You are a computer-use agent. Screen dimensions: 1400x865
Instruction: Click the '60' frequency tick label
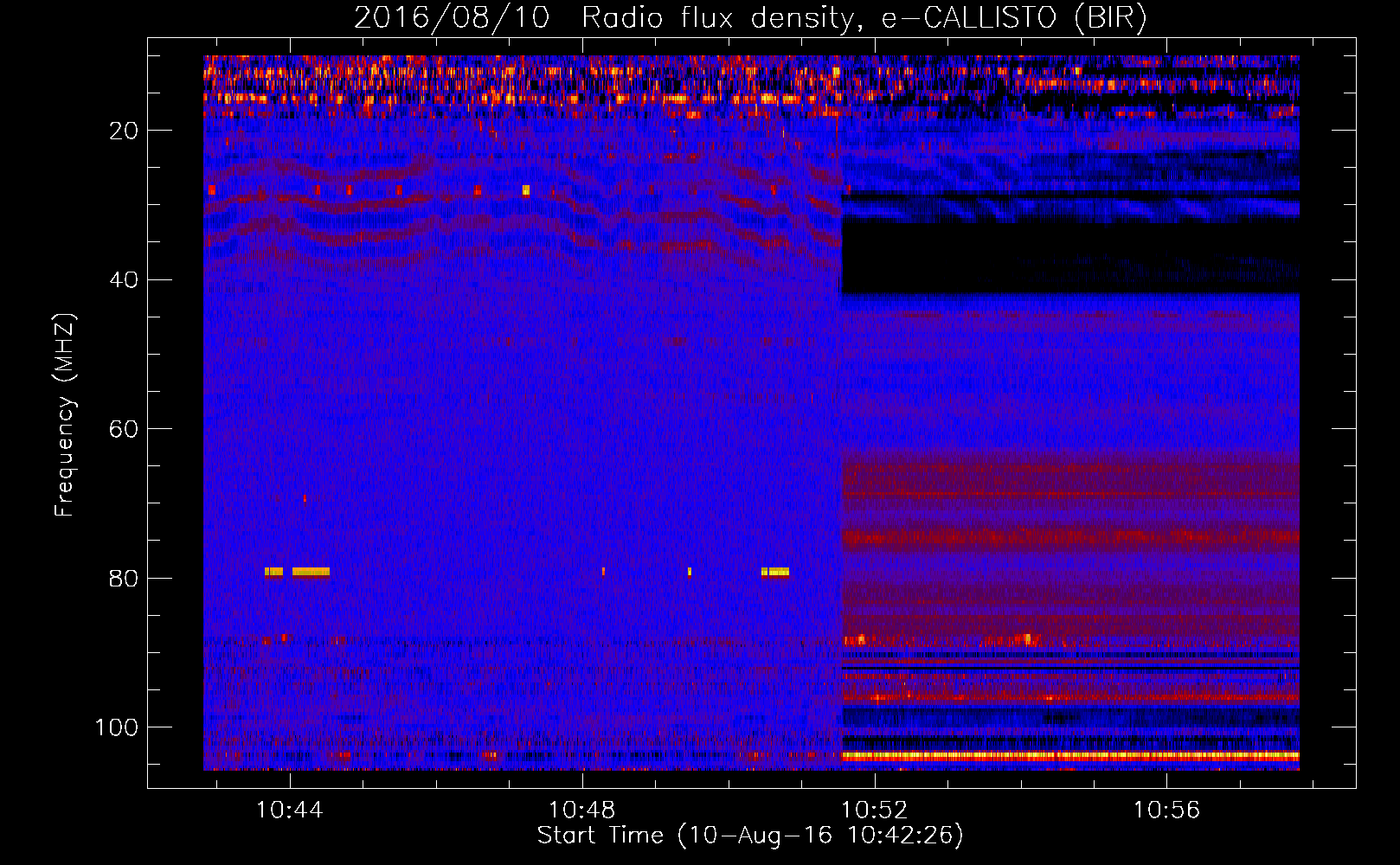click(124, 429)
